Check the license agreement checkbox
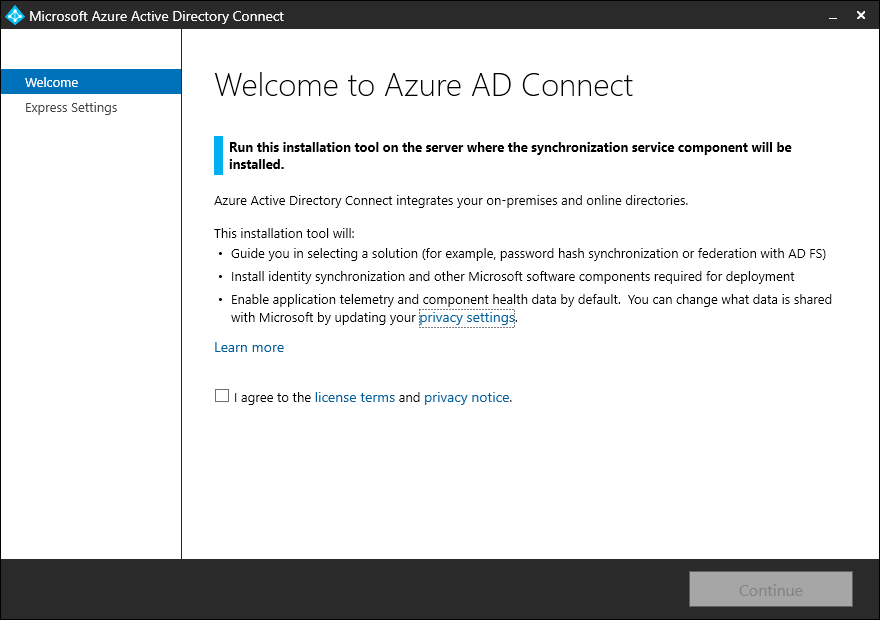The image size is (880, 620). pos(222,396)
